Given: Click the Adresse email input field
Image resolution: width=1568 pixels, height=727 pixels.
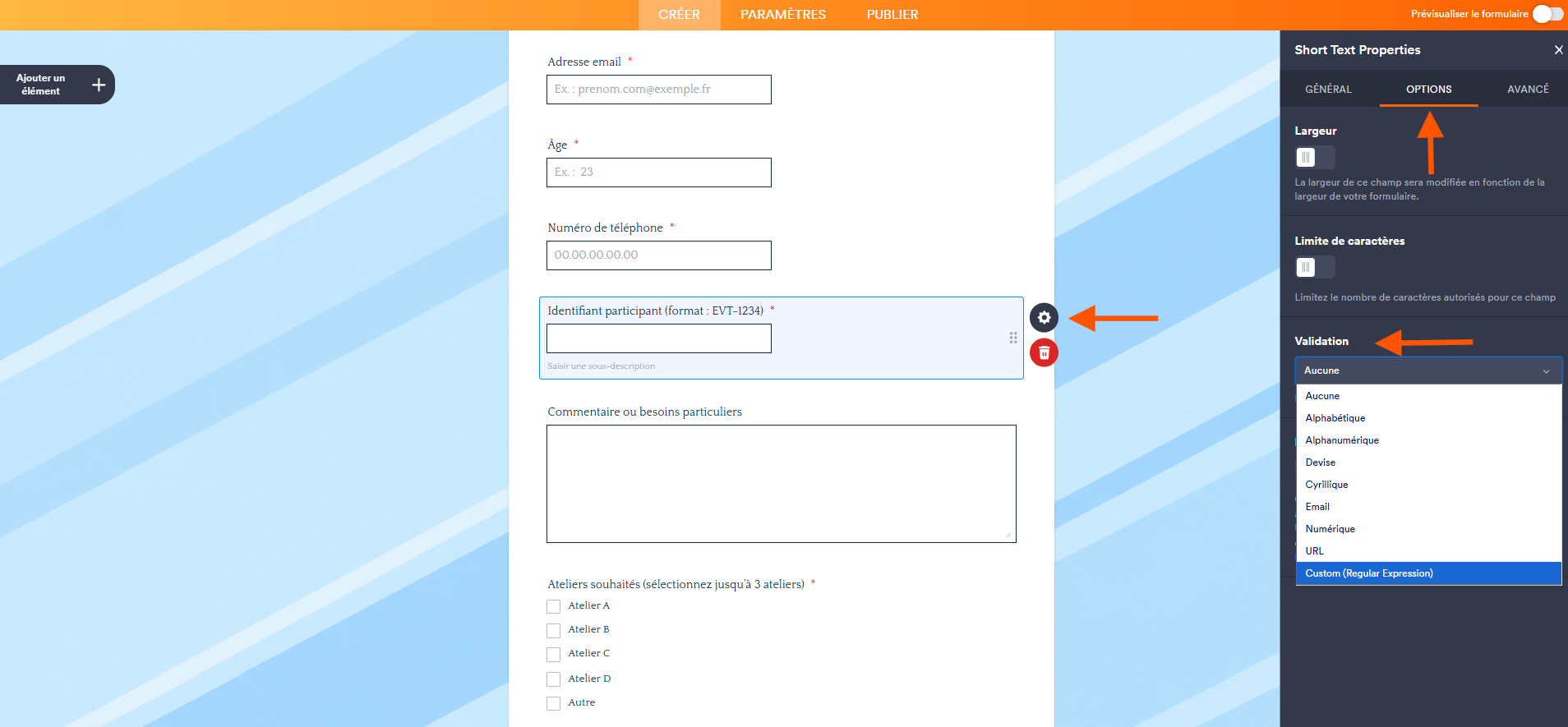Looking at the screenshot, I should pos(659,90).
